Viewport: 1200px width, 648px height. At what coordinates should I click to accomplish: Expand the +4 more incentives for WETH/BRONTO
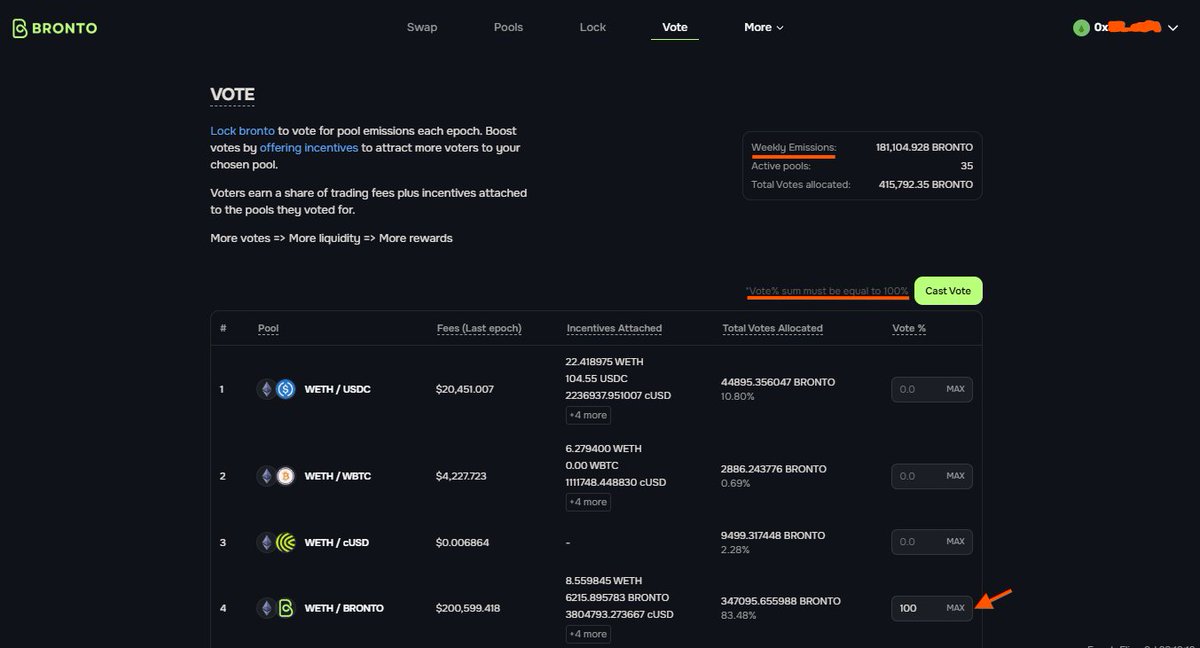click(587, 634)
